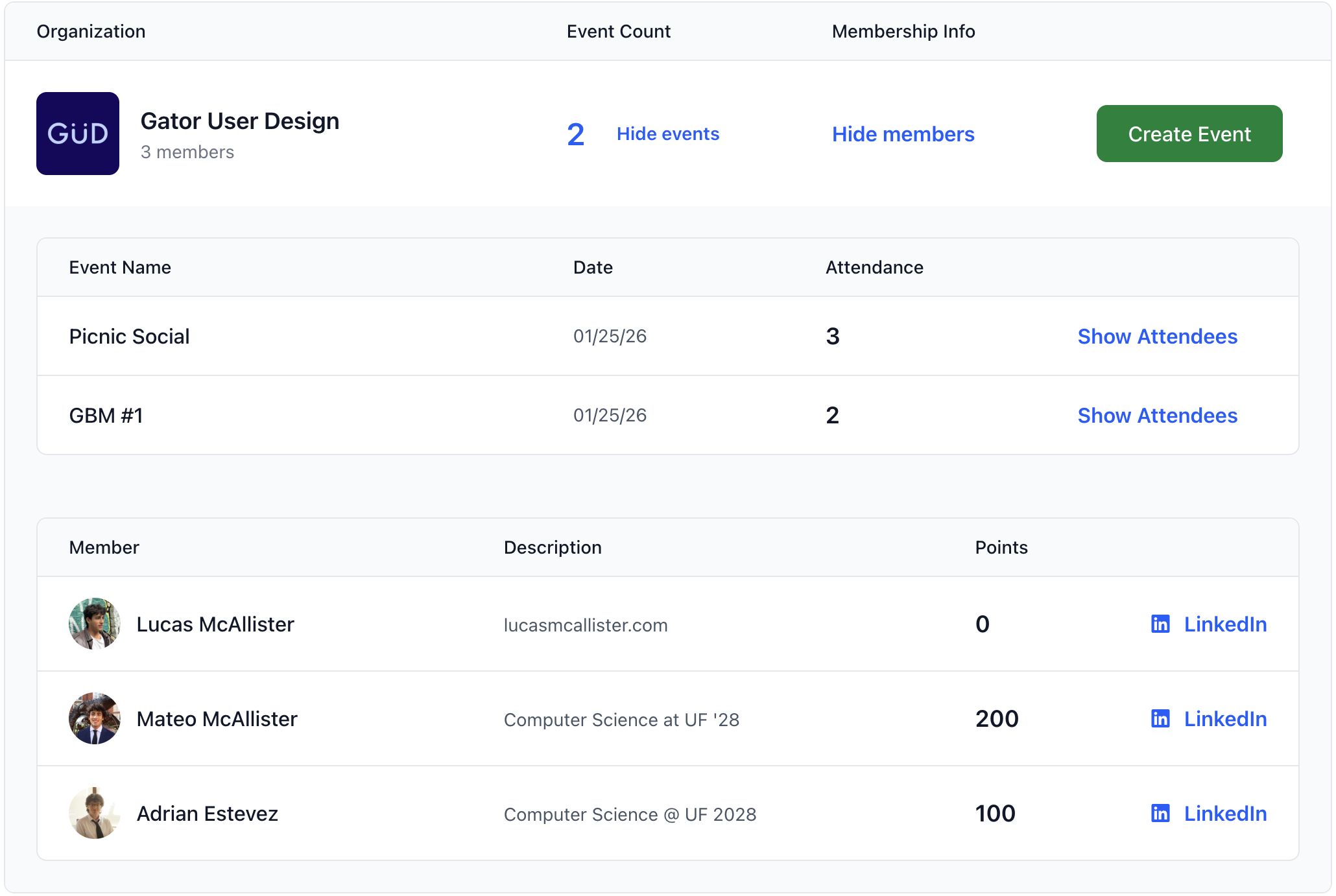1336x896 pixels.
Task: Click Lucas McAllister's profile photo
Action: point(95,624)
